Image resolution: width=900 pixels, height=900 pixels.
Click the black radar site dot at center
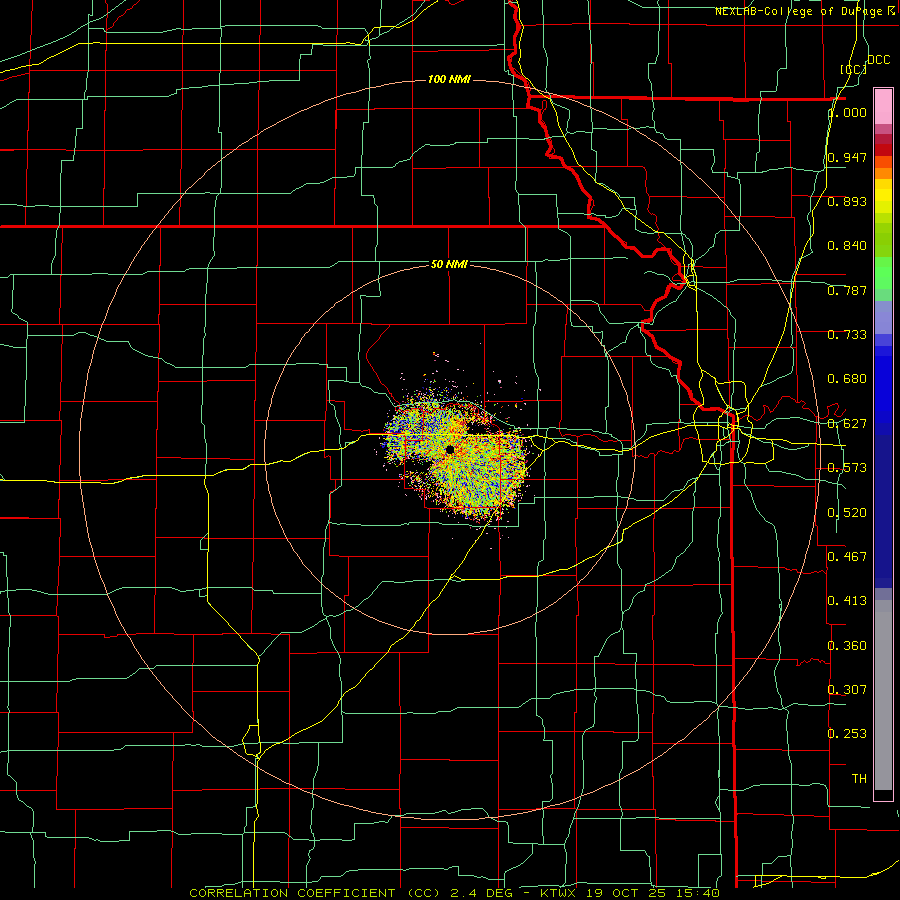point(450,449)
